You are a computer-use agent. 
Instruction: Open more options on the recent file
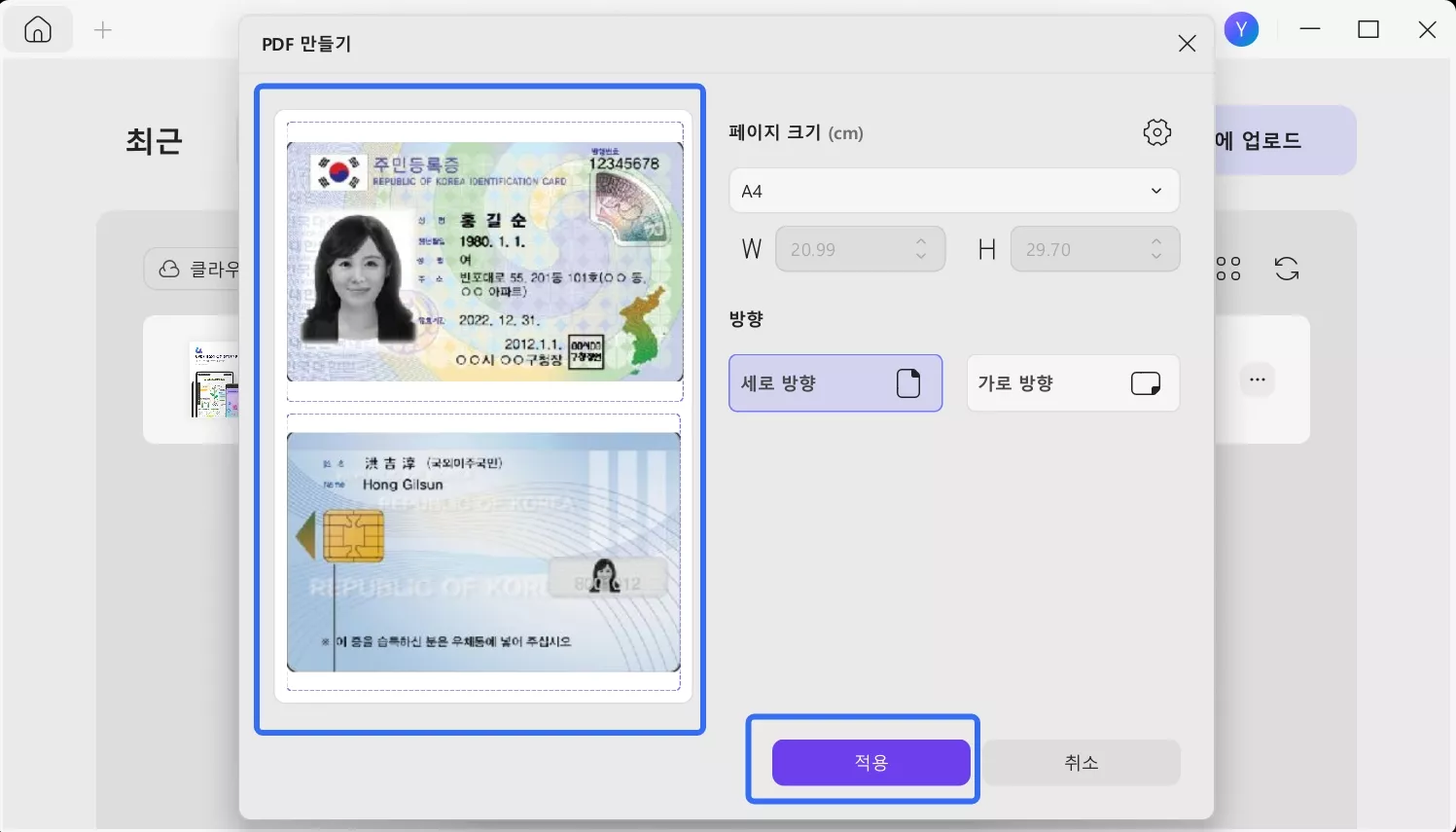[x=1257, y=380]
